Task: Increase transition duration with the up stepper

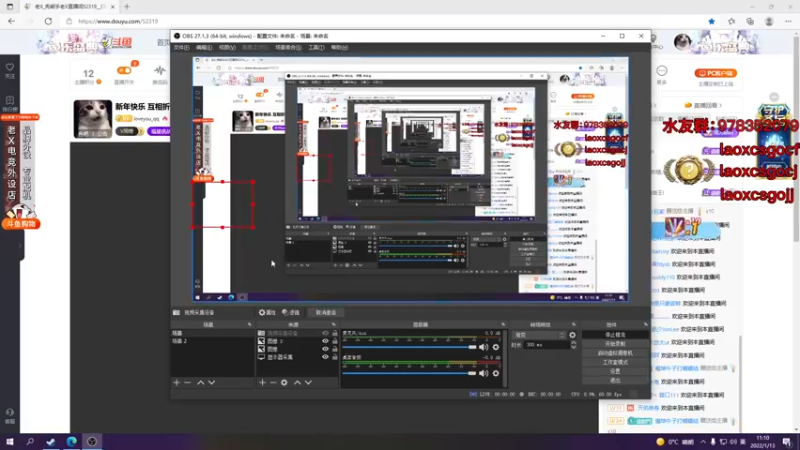Action: [x=573, y=343]
